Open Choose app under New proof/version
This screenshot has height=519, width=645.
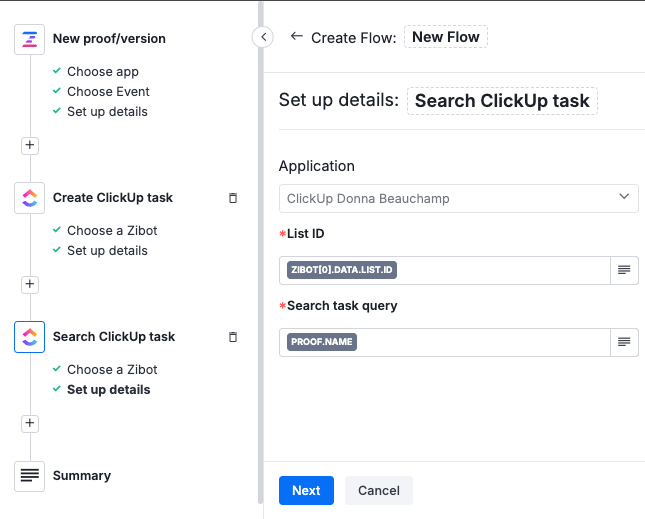(x=103, y=72)
